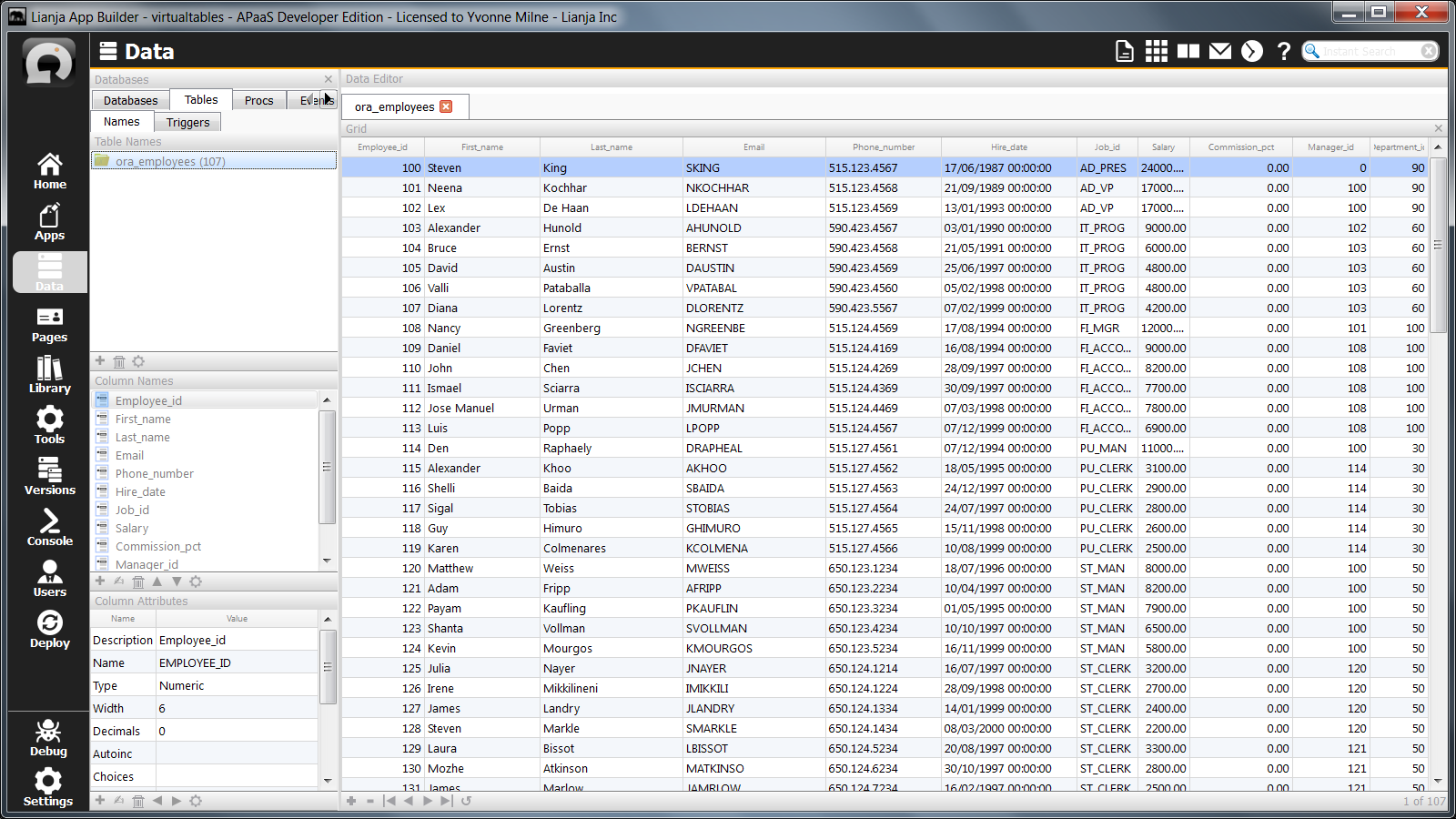This screenshot has width=1456, height=819.
Task: Refresh the data grid
Action: point(466,801)
